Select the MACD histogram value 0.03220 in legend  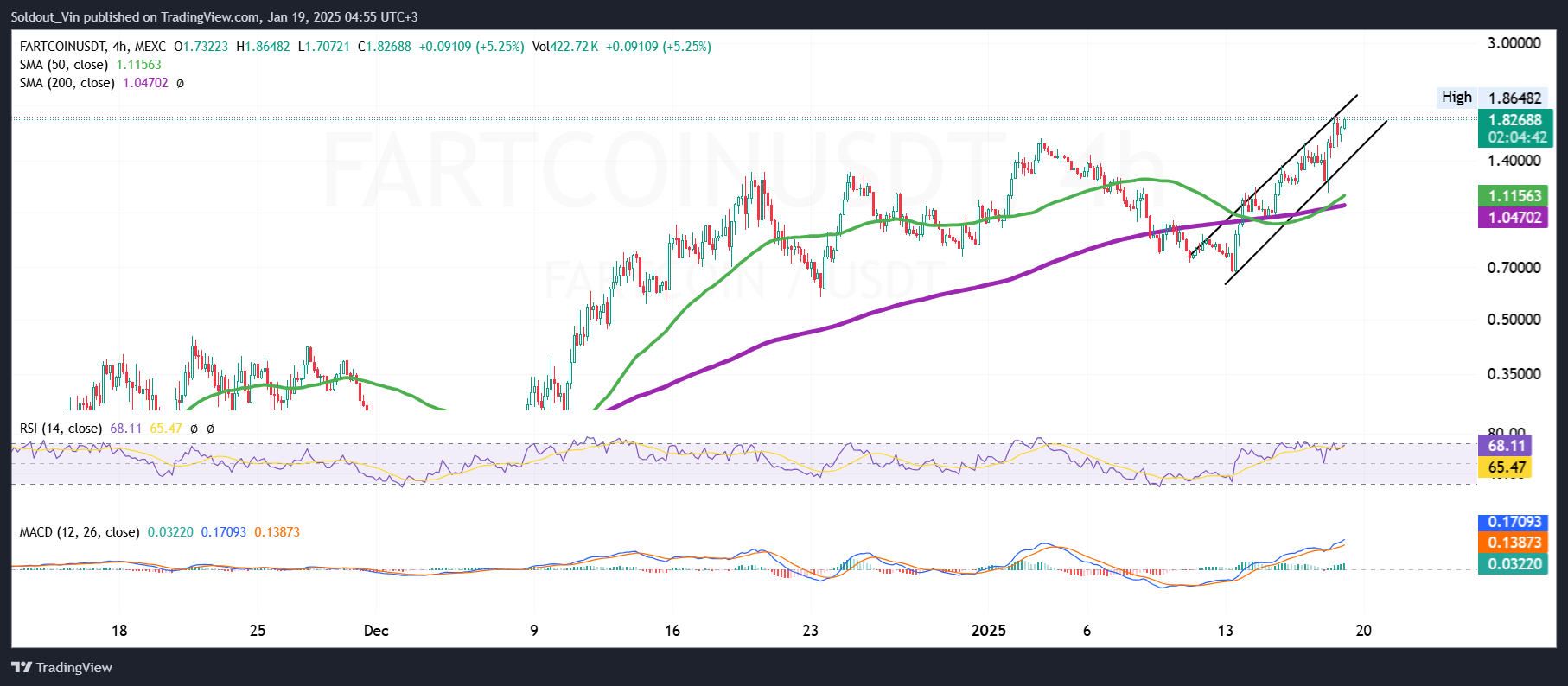[x=170, y=532]
